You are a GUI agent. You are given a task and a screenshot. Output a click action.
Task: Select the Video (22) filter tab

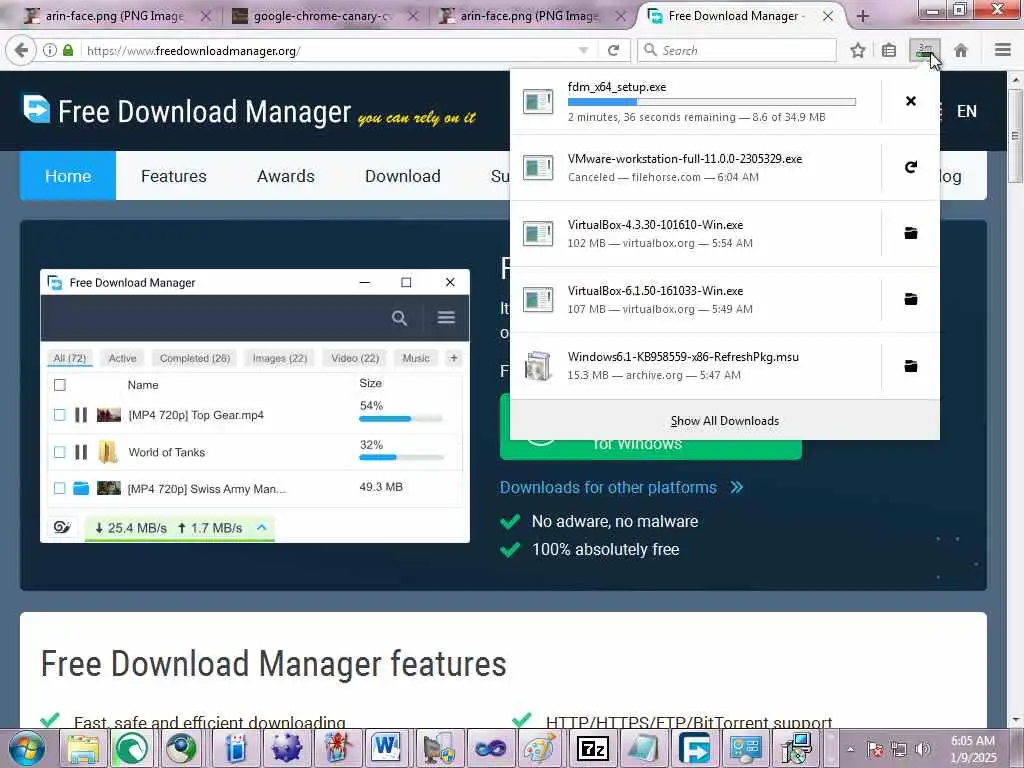pyautogui.click(x=355, y=358)
